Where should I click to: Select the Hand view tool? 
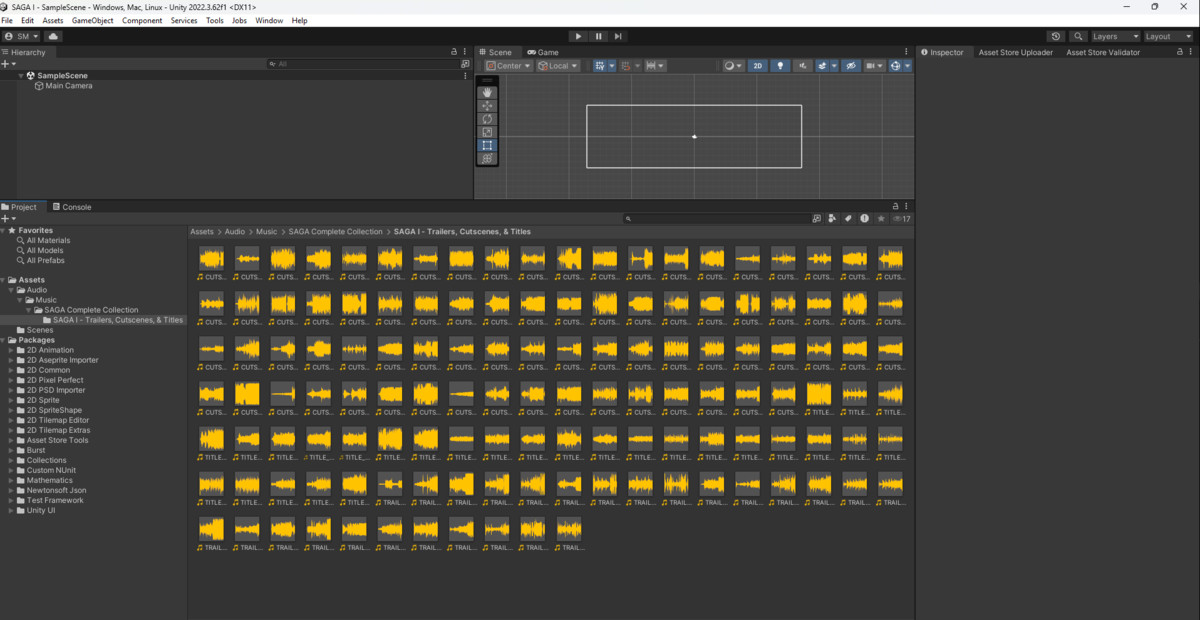tap(487, 93)
